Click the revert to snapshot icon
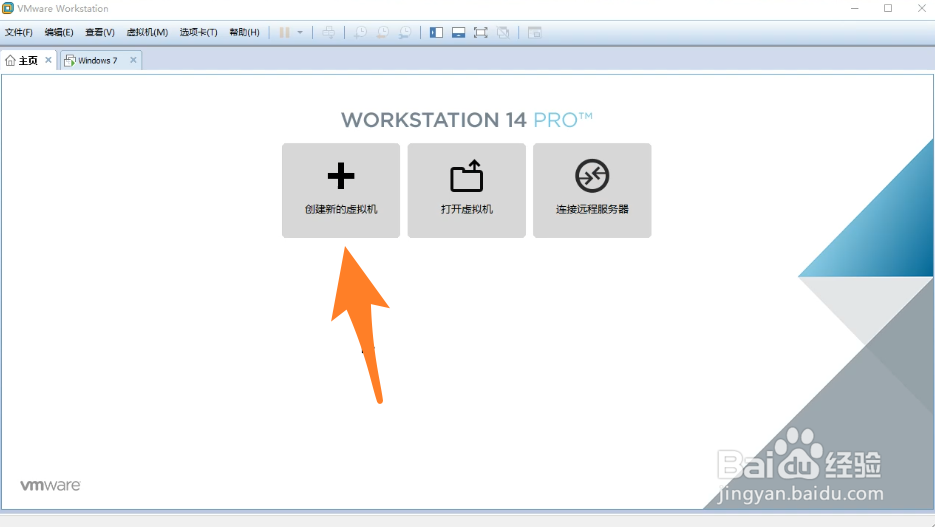935x527 pixels. tap(382, 32)
